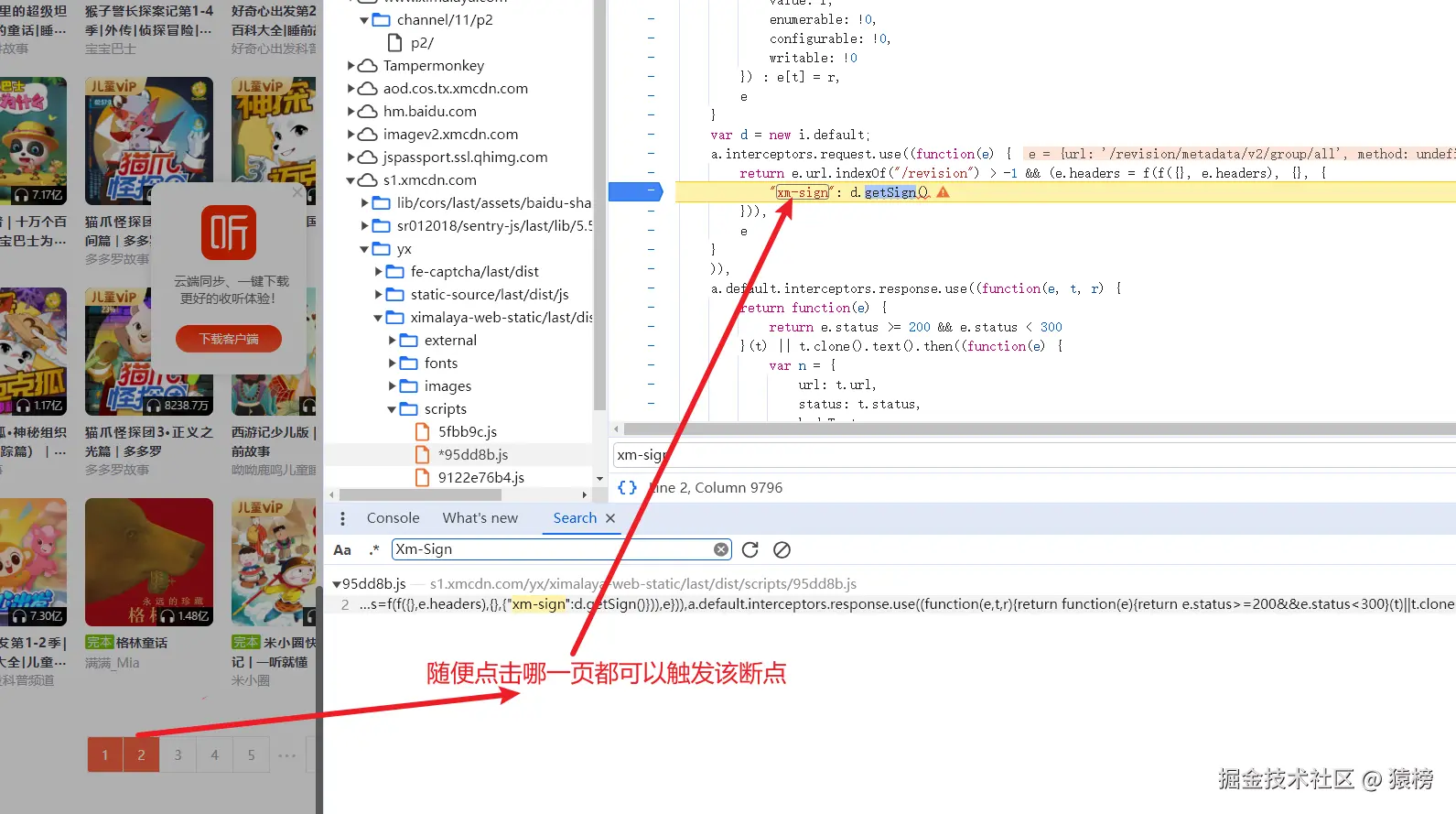Close the Search drawer tab
Image resolution: width=1456 pixels, height=814 pixels.
(610, 518)
